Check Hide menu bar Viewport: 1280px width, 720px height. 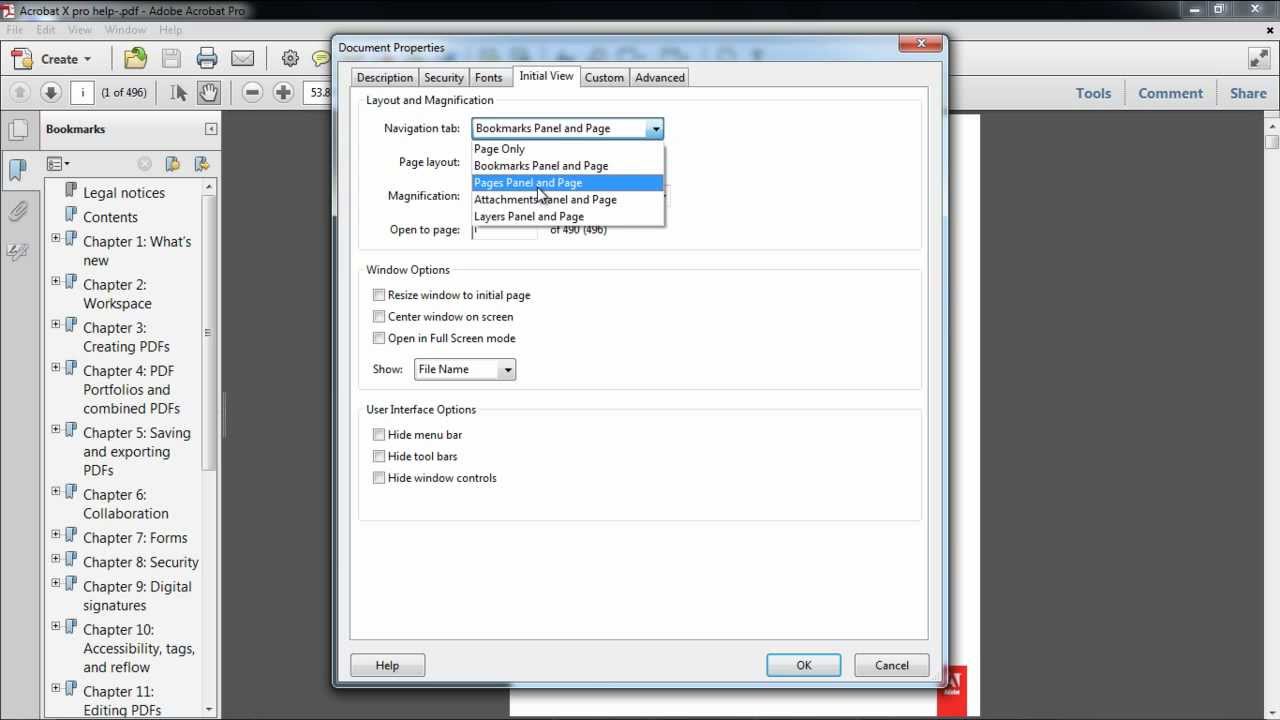point(379,434)
